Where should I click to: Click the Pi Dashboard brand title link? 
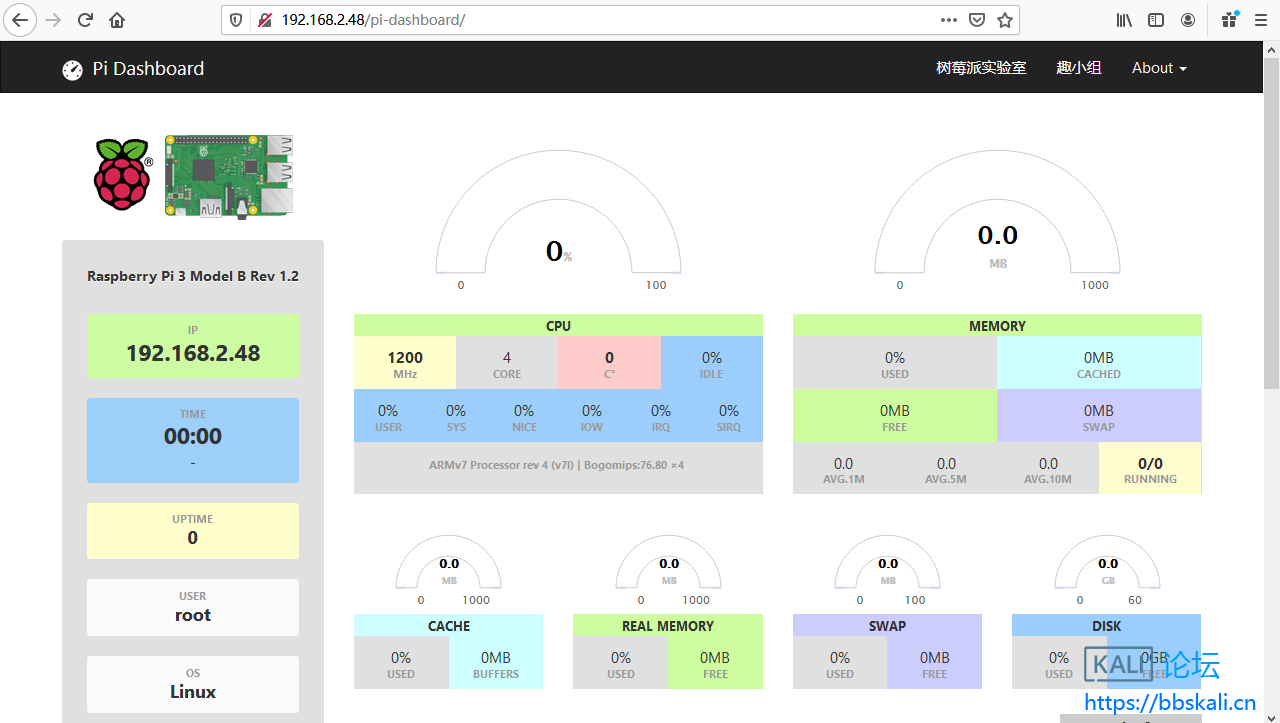(x=148, y=69)
